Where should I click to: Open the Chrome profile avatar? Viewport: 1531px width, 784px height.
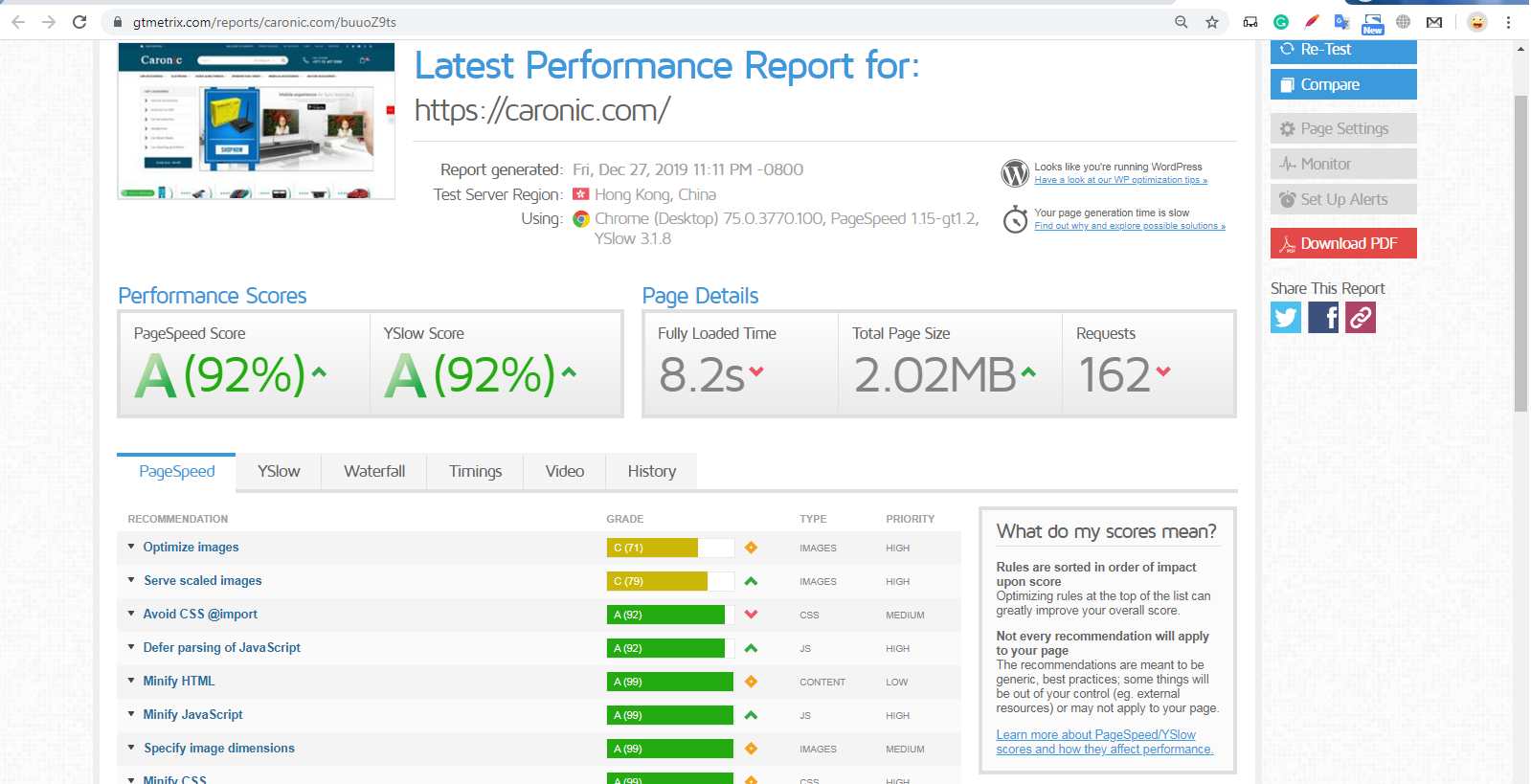point(1477,22)
